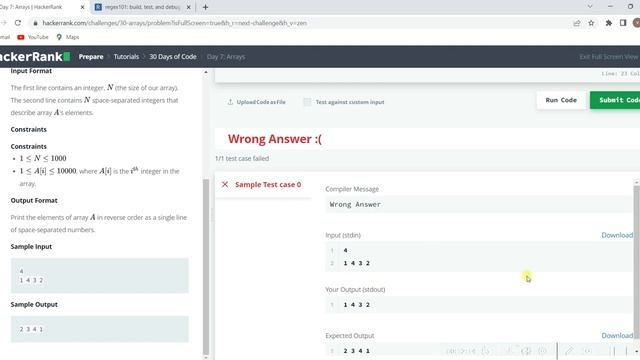Viewport: 640px width, 360px height.
Task: Open the YouTube bookmark
Action: click(33, 37)
